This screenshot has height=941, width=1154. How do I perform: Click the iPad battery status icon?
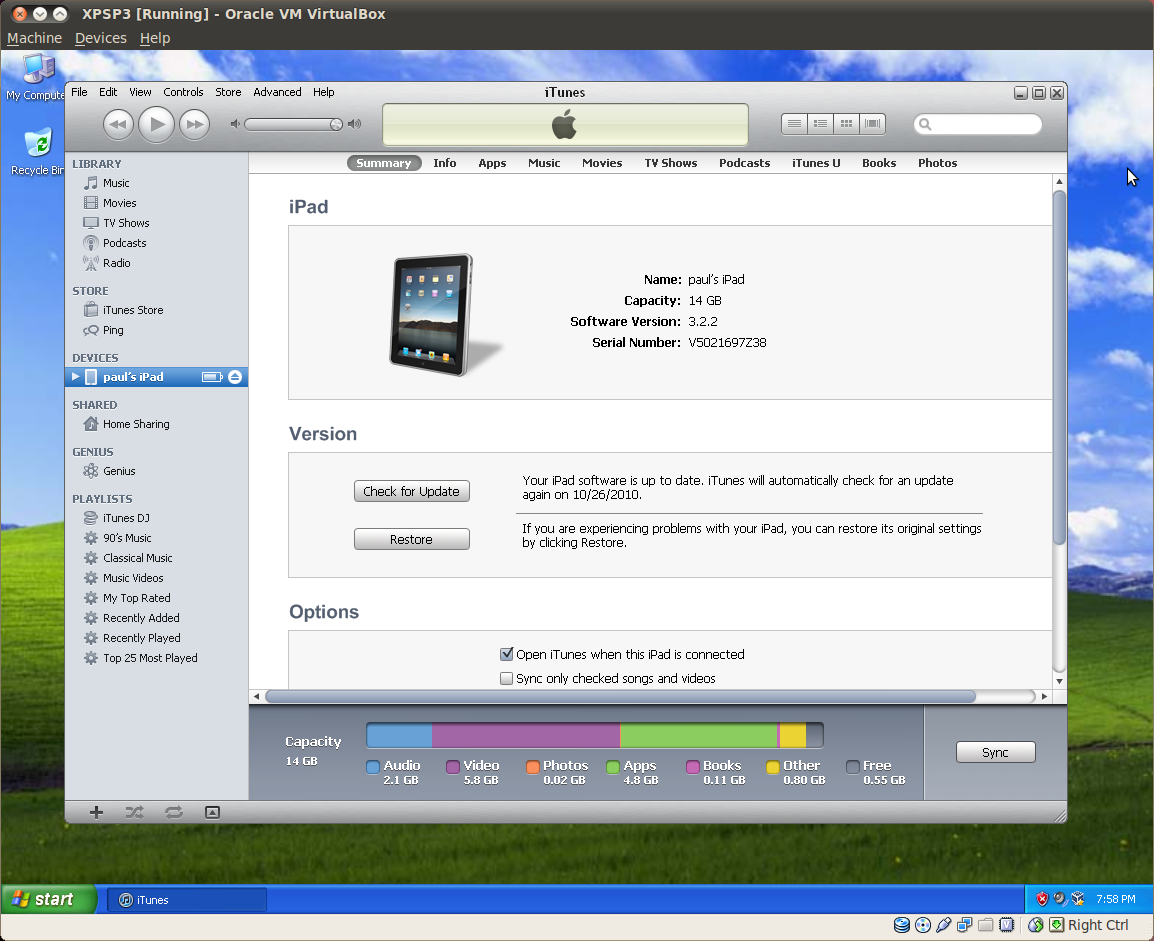pos(212,377)
